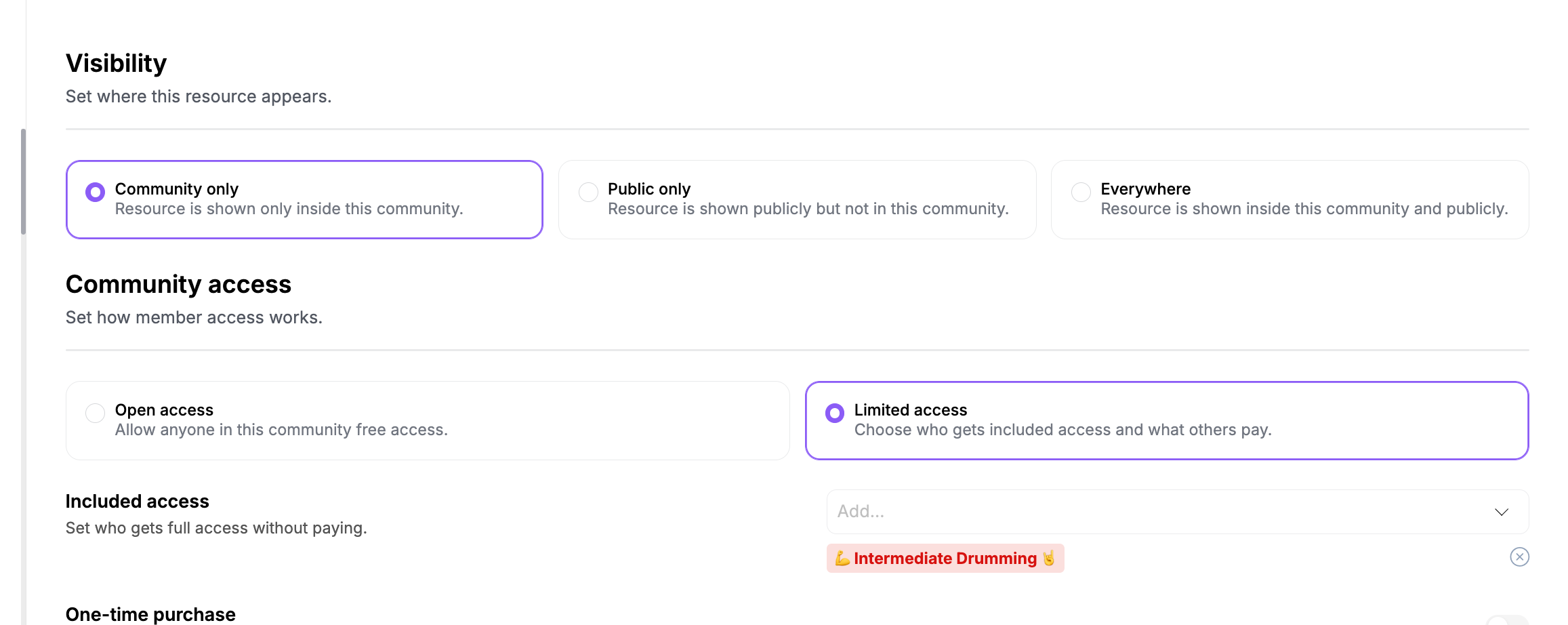The height and width of the screenshot is (625, 1568).
Task: Click 'Resource is shown publicly but not in this community.'
Action: tap(808, 209)
